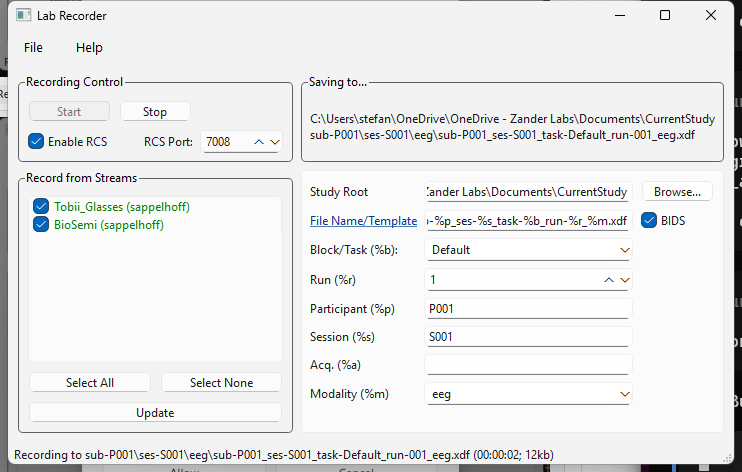Viewport: 742px width, 472px height.
Task: Click the Participant P001 field
Action: (529, 309)
